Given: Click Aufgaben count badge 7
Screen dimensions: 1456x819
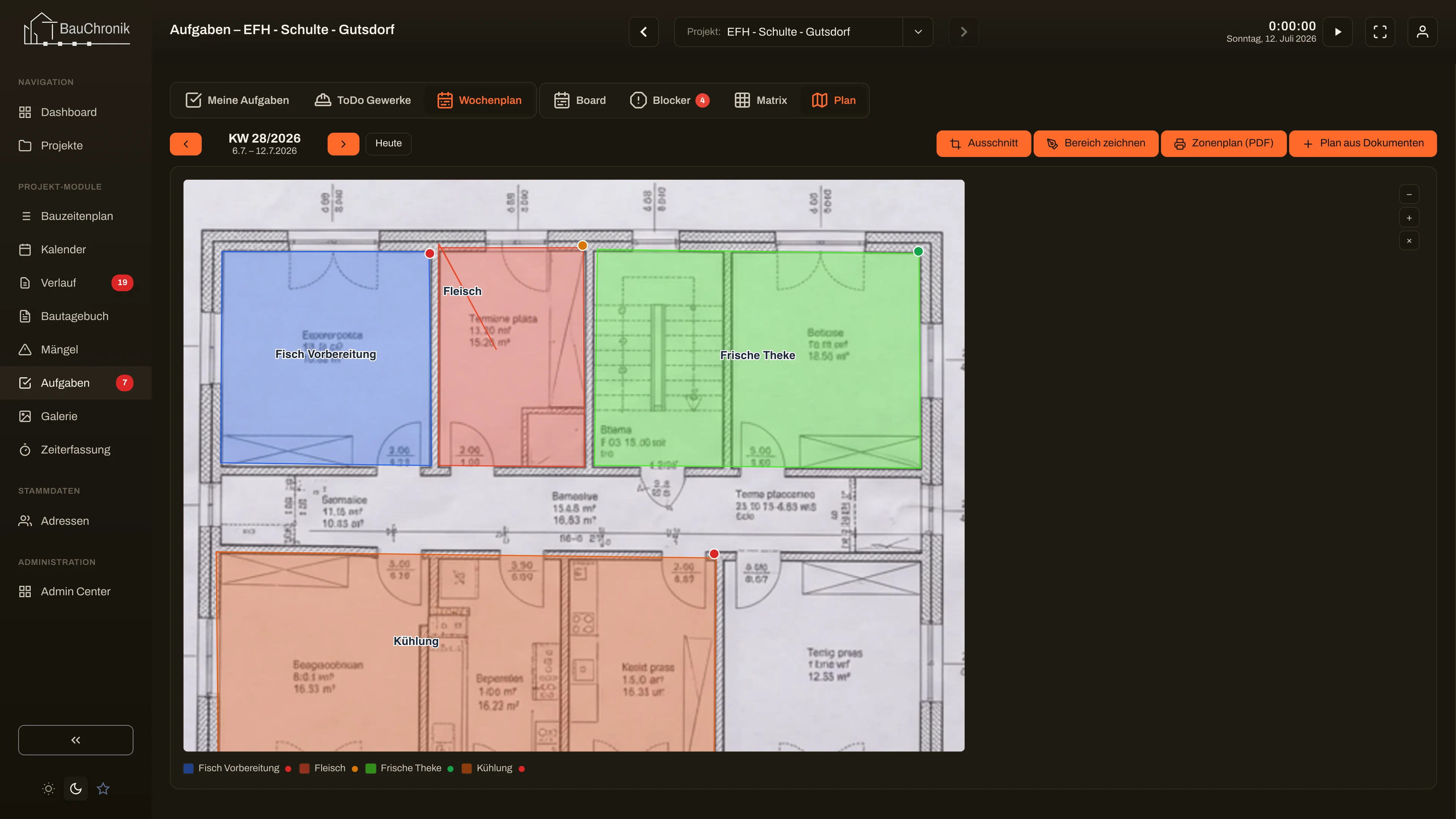Looking at the screenshot, I should (x=125, y=383).
